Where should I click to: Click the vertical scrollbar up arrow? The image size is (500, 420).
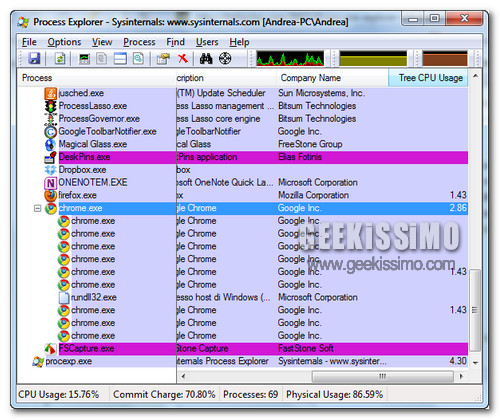click(x=475, y=76)
